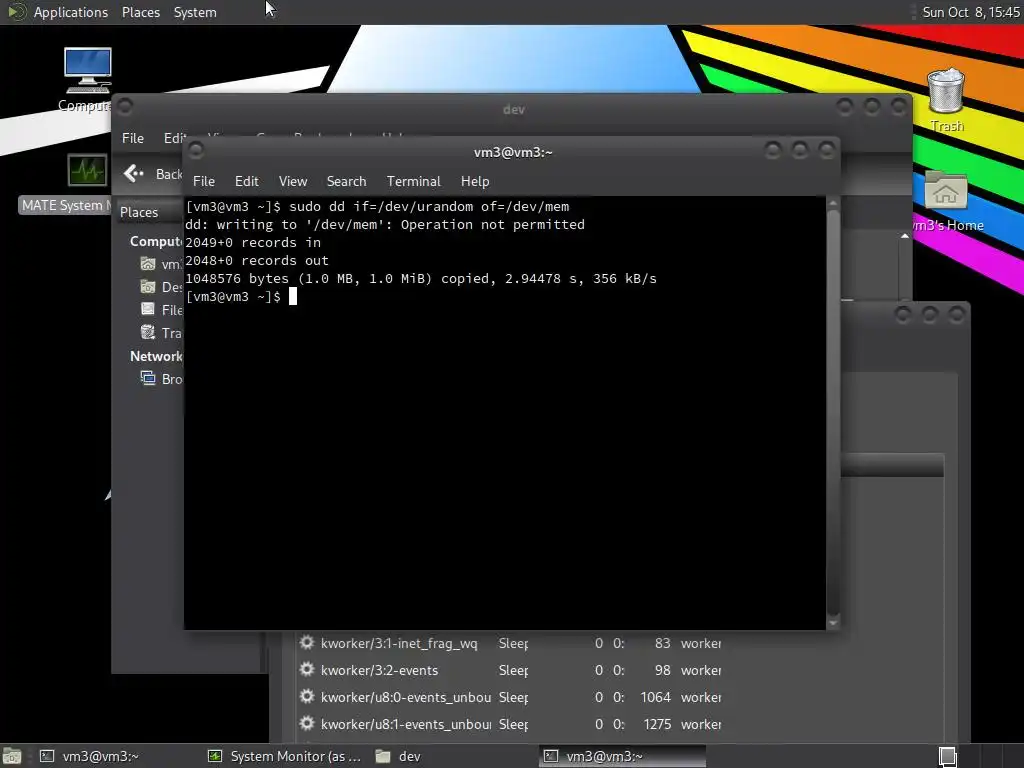This screenshot has height=768, width=1024.
Task: Click the sudo dd command line text
Action: point(429,207)
